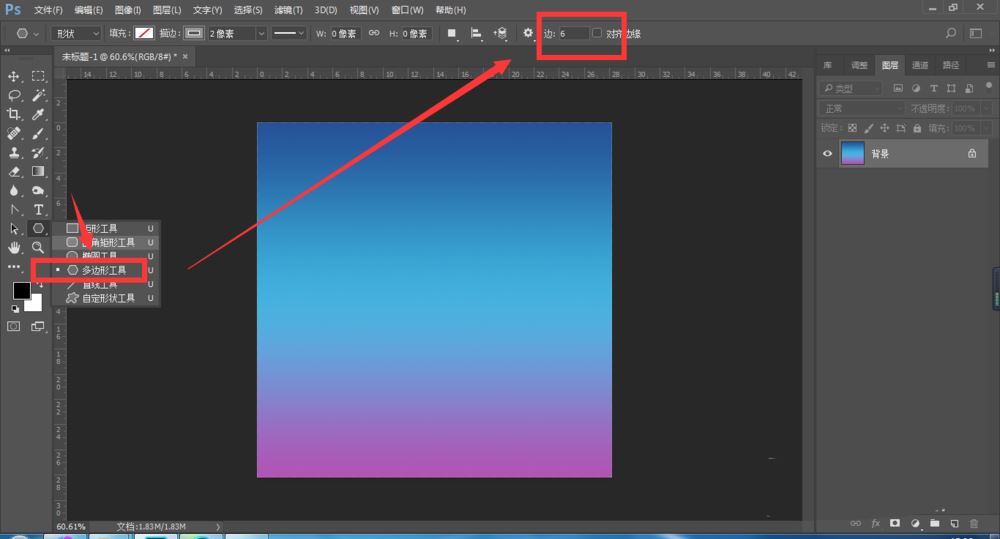Enable the 对齐边缘 checkbox
Image resolution: width=1000 pixels, height=539 pixels.
596,33
